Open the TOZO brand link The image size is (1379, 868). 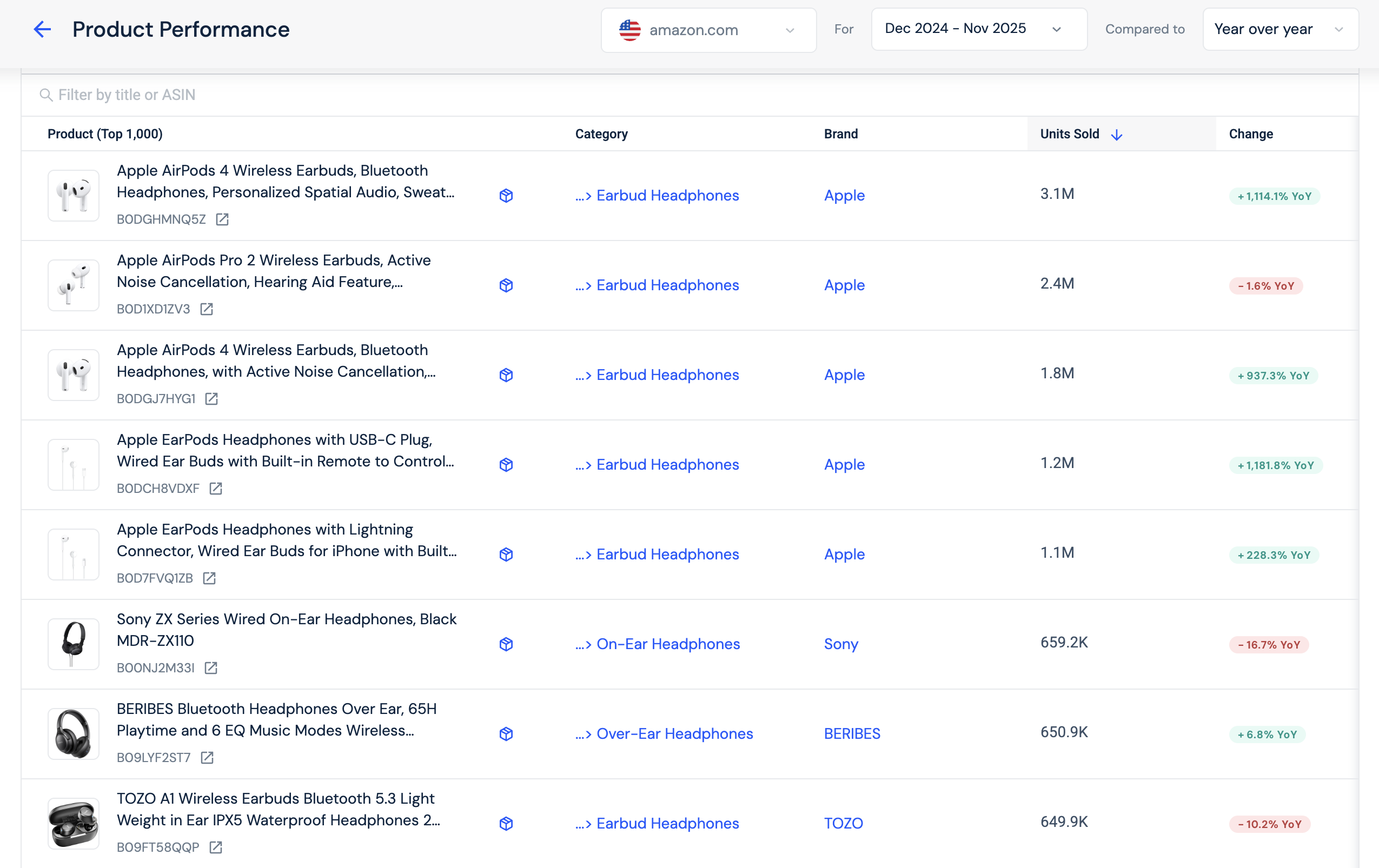(x=843, y=823)
